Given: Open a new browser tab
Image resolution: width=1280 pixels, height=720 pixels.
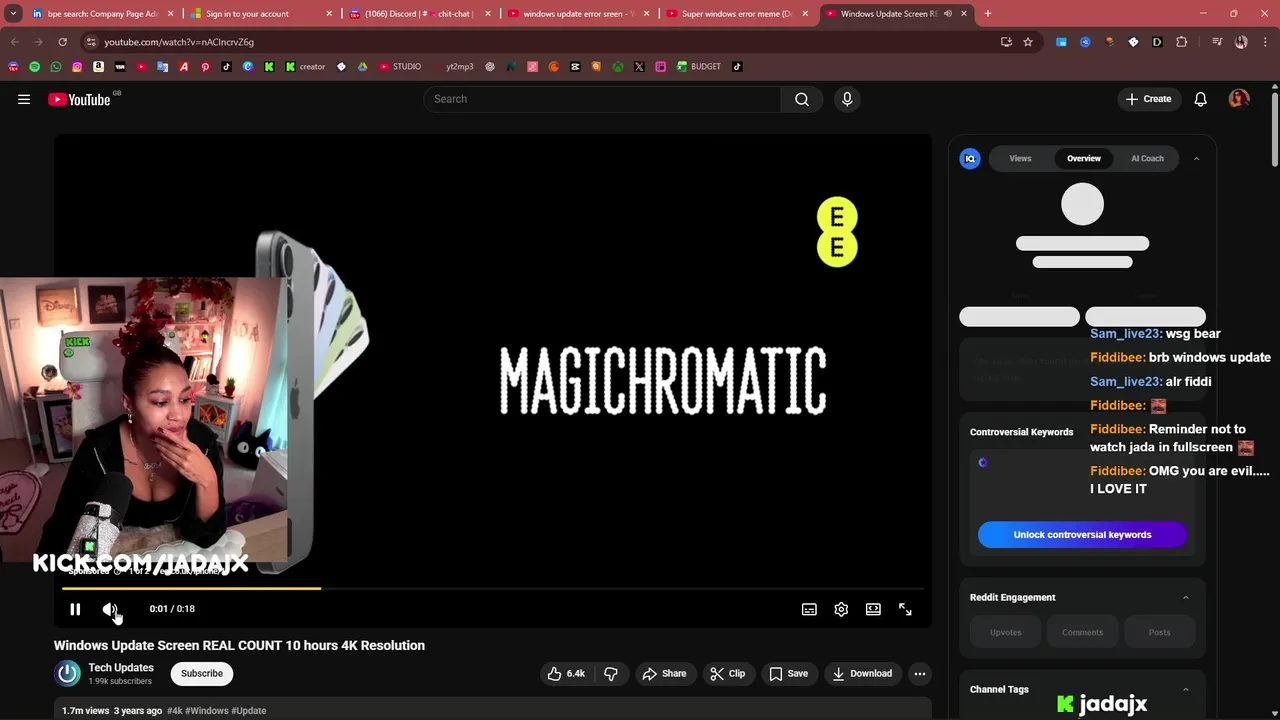Looking at the screenshot, I should [x=988, y=14].
